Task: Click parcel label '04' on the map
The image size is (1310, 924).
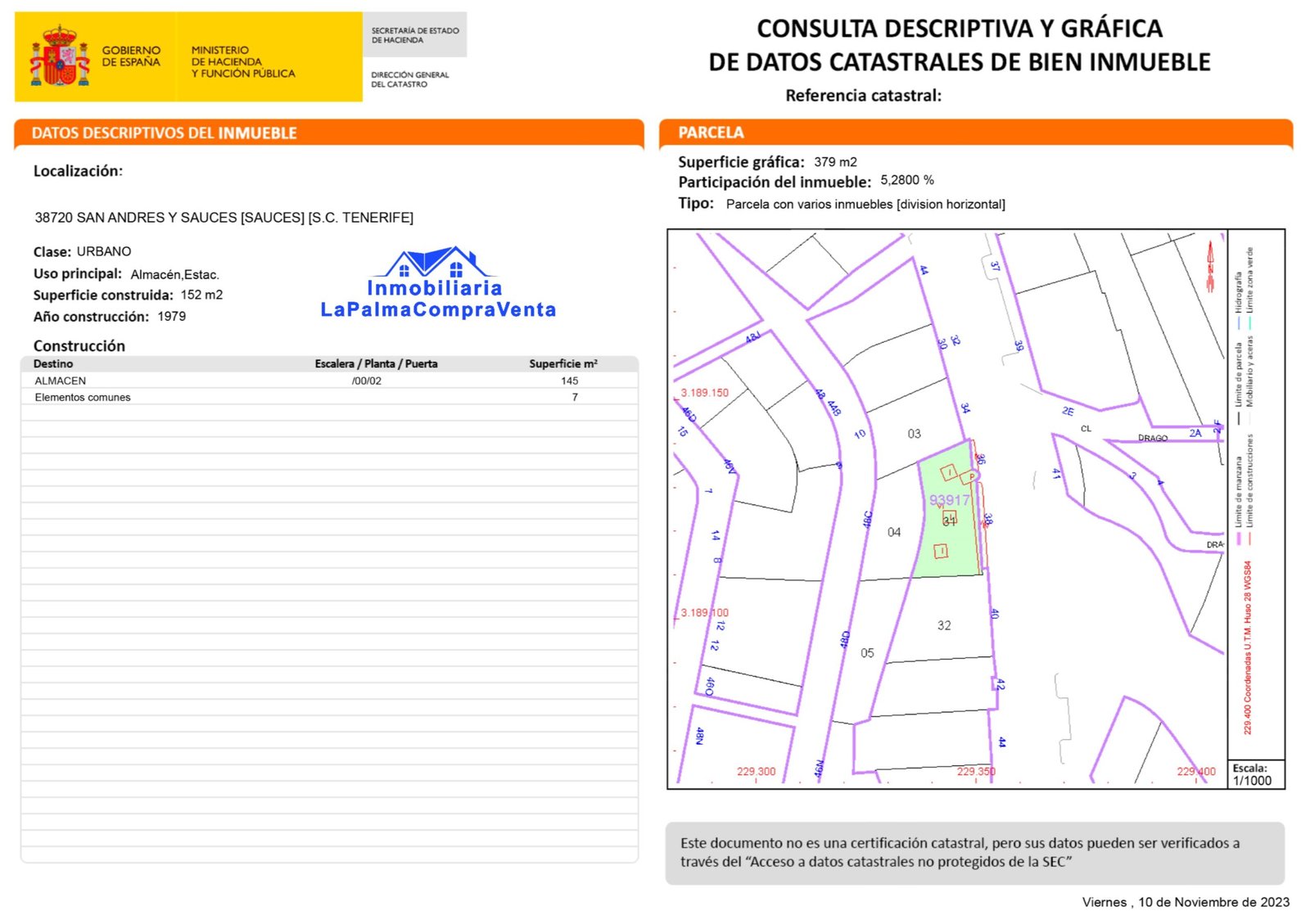Action: 894,532
